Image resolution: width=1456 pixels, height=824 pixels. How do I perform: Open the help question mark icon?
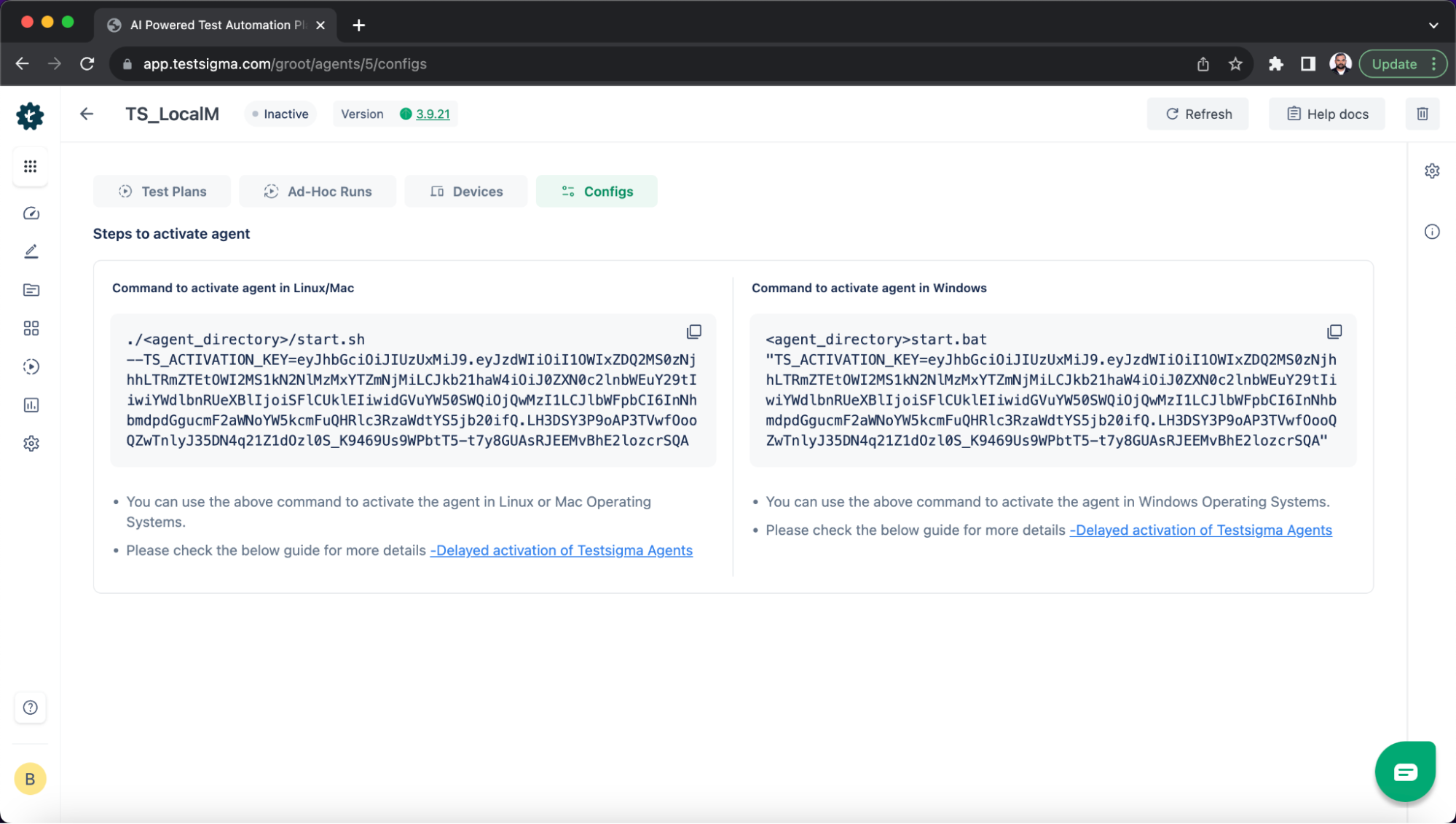pyautogui.click(x=30, y=707)
